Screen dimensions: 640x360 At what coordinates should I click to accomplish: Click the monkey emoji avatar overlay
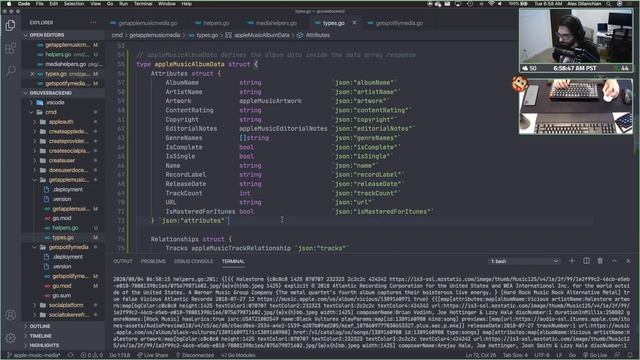tap(520, 84)
